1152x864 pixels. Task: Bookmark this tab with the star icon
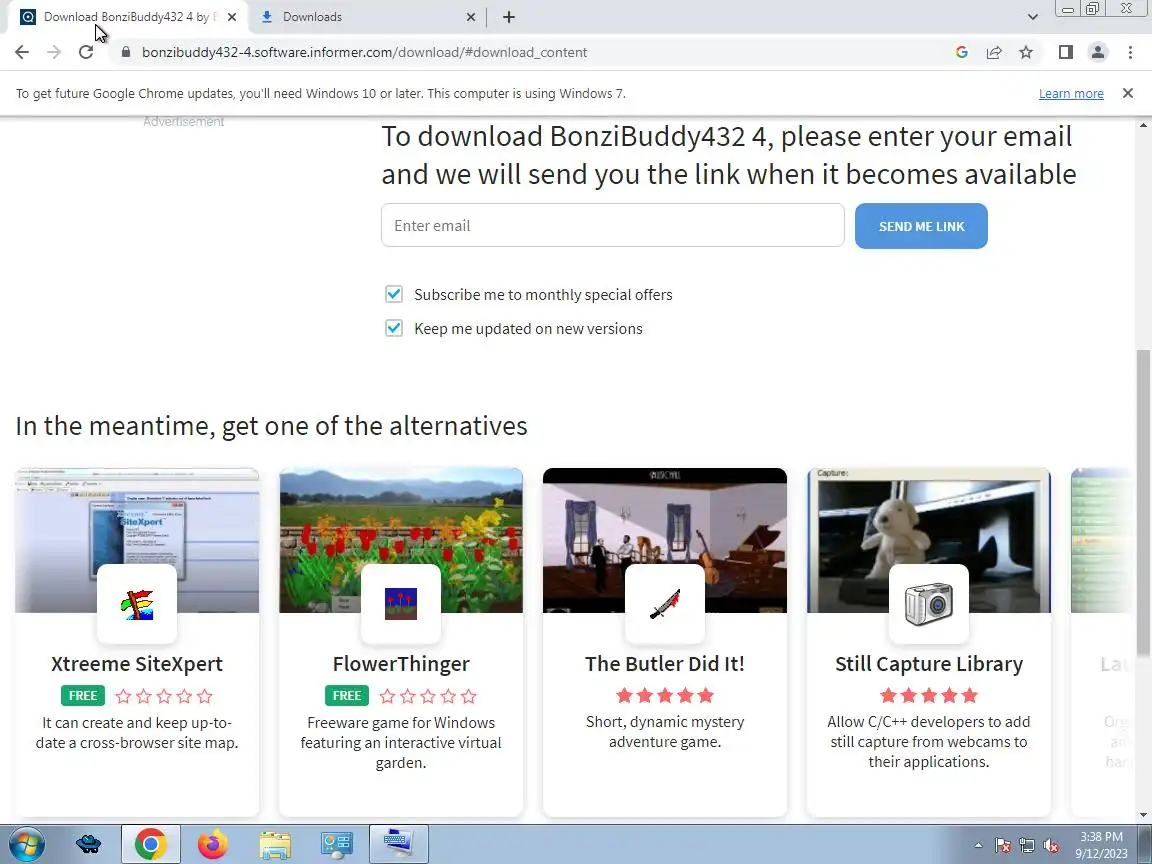1026,52
